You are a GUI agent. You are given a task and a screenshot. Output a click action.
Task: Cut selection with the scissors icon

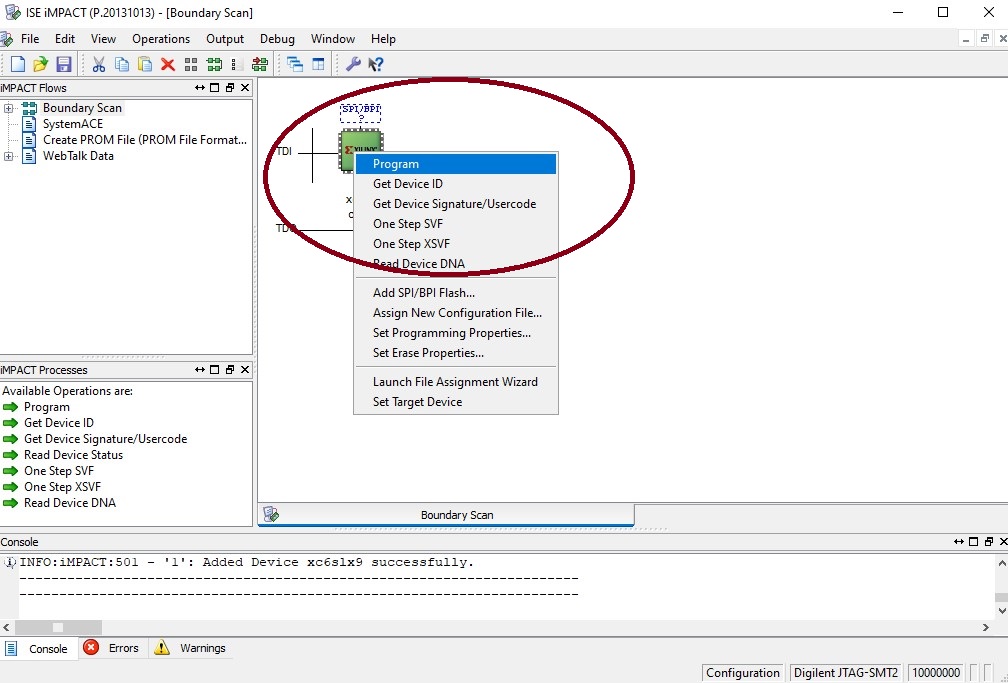(x=98, y=64)
